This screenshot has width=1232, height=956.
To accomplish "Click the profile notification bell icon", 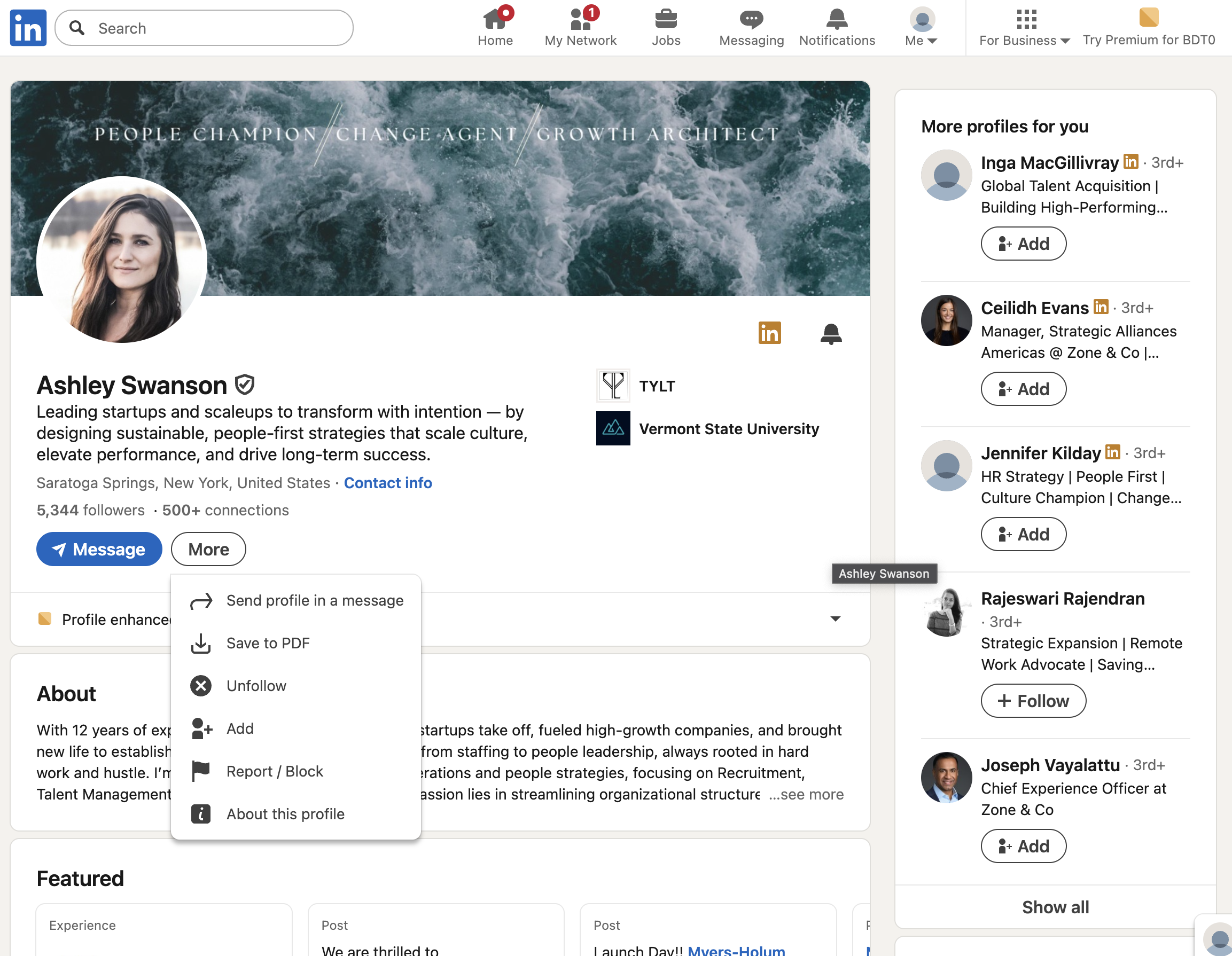I will (831, 333).
